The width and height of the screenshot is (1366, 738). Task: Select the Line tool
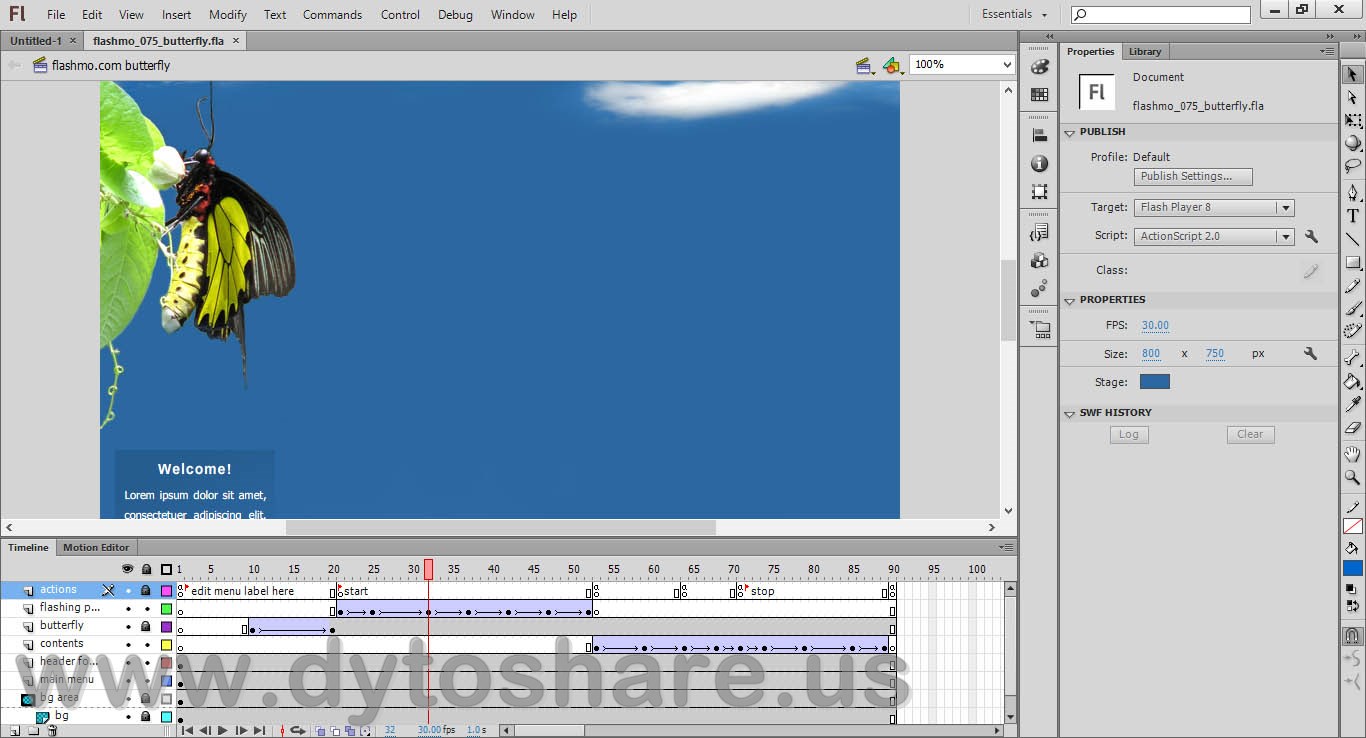pyautogui.click(x=1352, y=239)
